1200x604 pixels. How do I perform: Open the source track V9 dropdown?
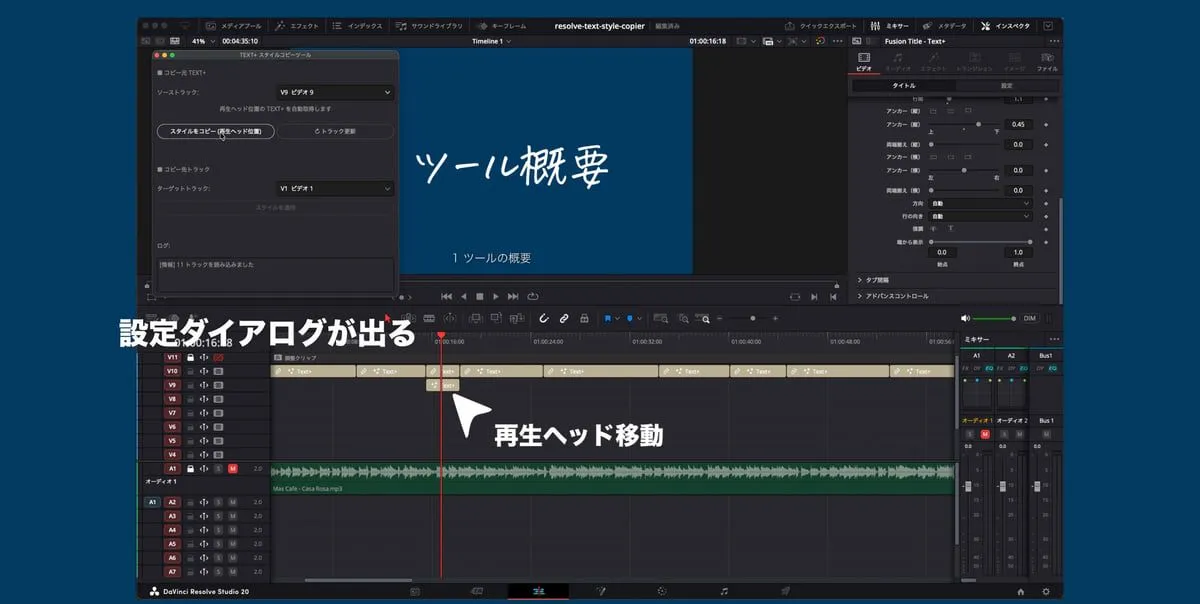point(334,92)
